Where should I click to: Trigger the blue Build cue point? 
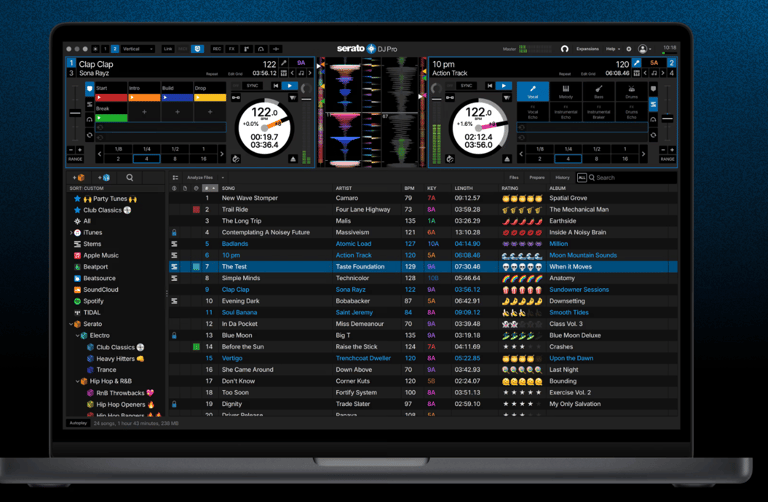tap(177, 97)
